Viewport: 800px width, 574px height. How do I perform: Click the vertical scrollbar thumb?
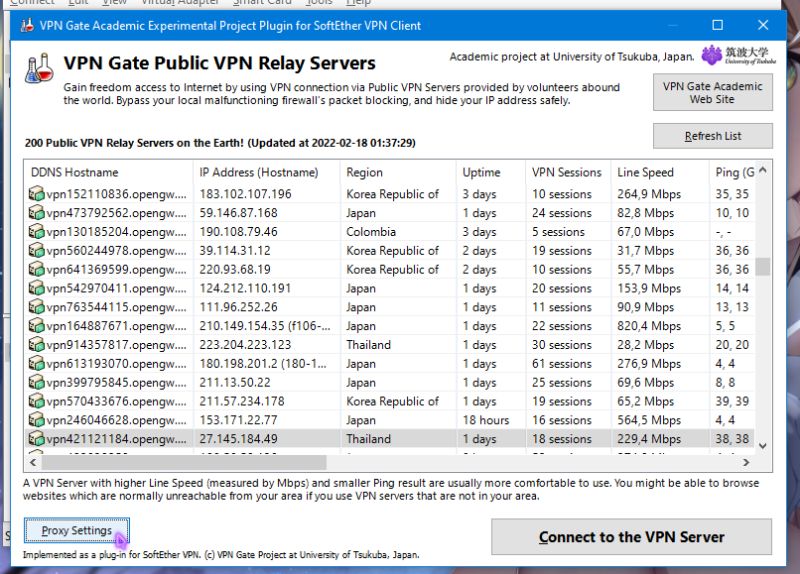click(x=763, y=266)
